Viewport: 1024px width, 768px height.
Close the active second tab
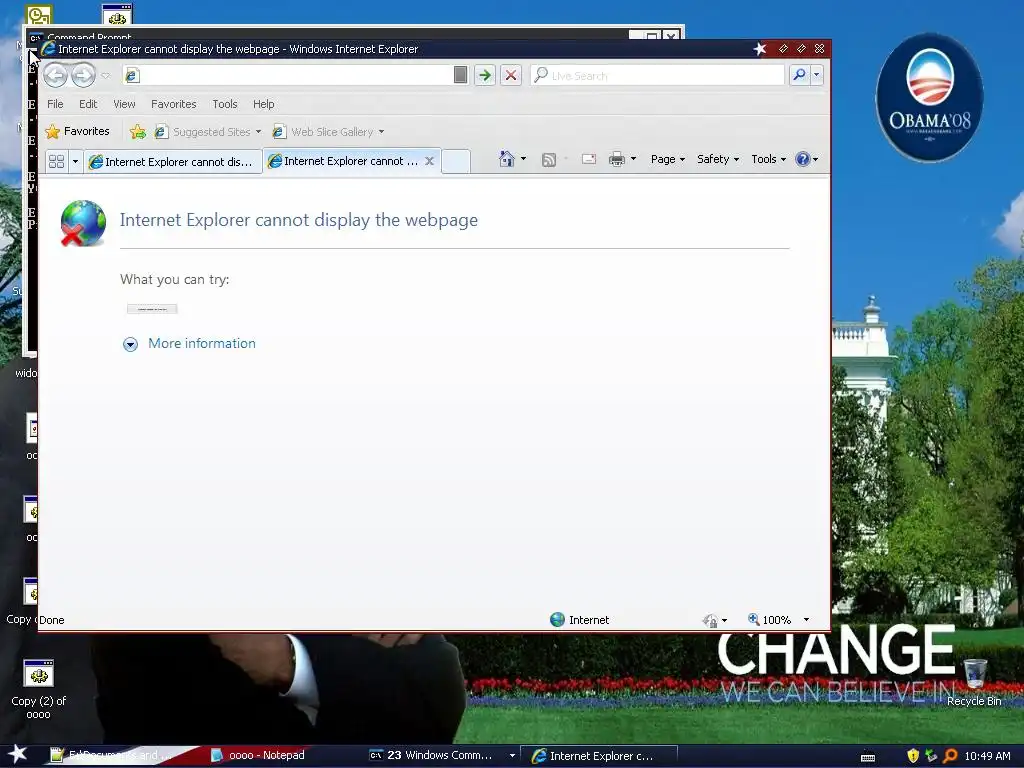tap(429, 161)
